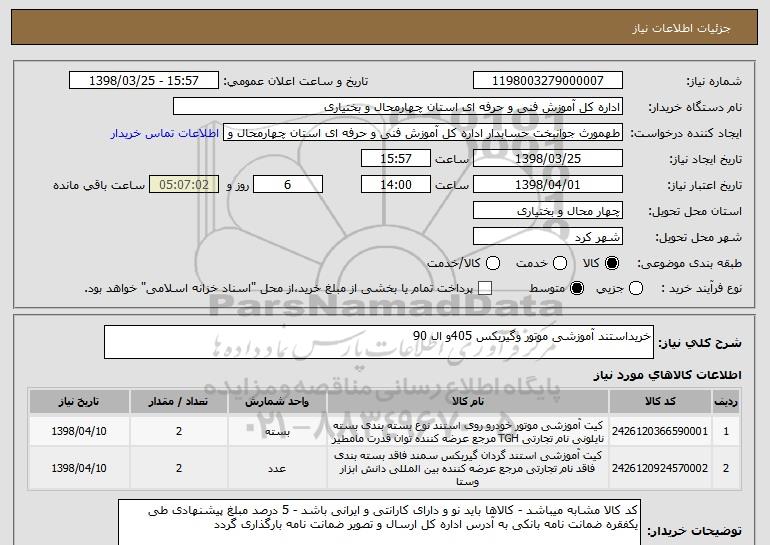The width and height of the screenshot is (770, 545).
Task: Select the کالا/خدمت radio button
Action: (493, 263)
